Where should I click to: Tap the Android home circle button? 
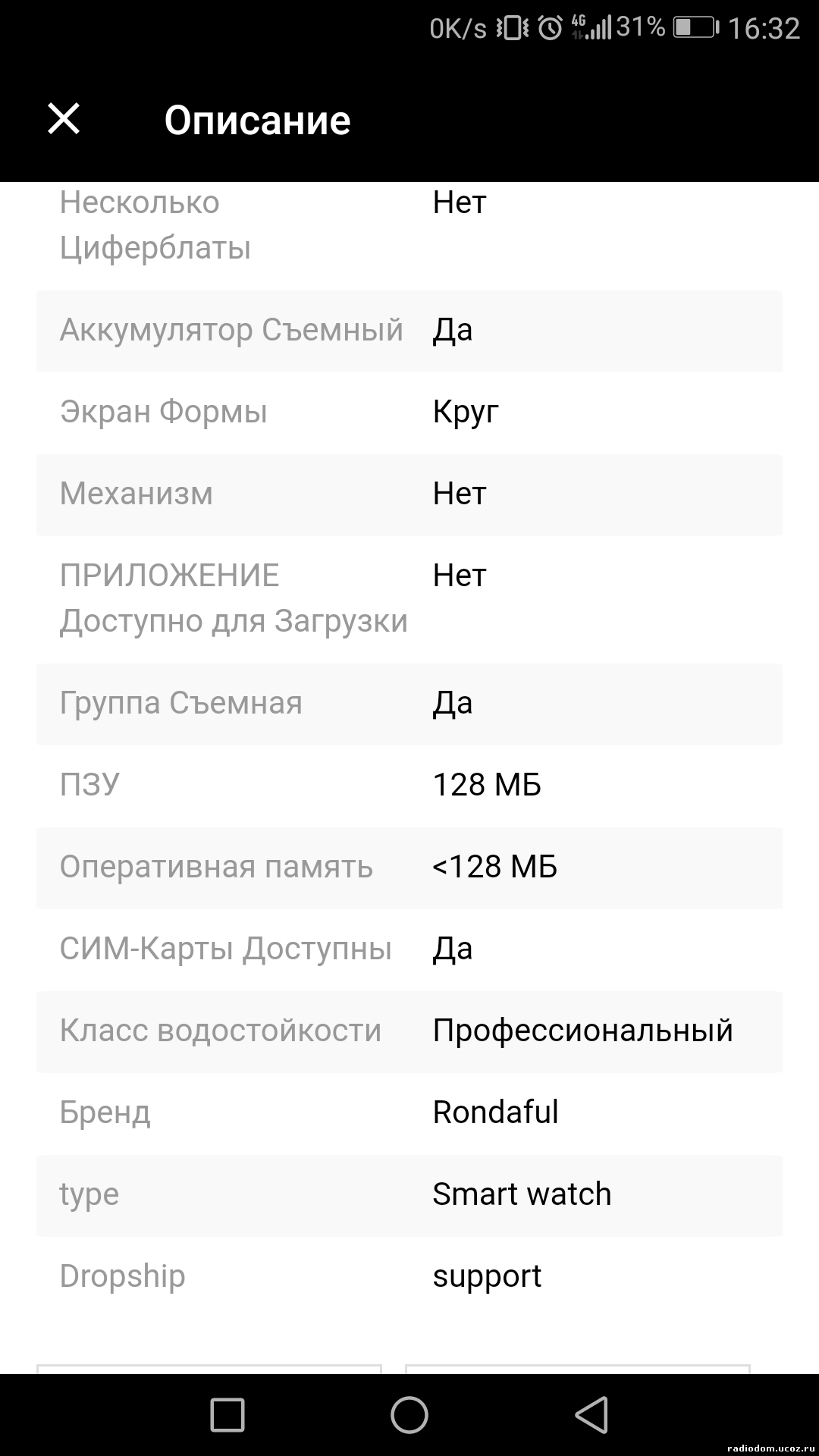click(x=409, y=1415)
